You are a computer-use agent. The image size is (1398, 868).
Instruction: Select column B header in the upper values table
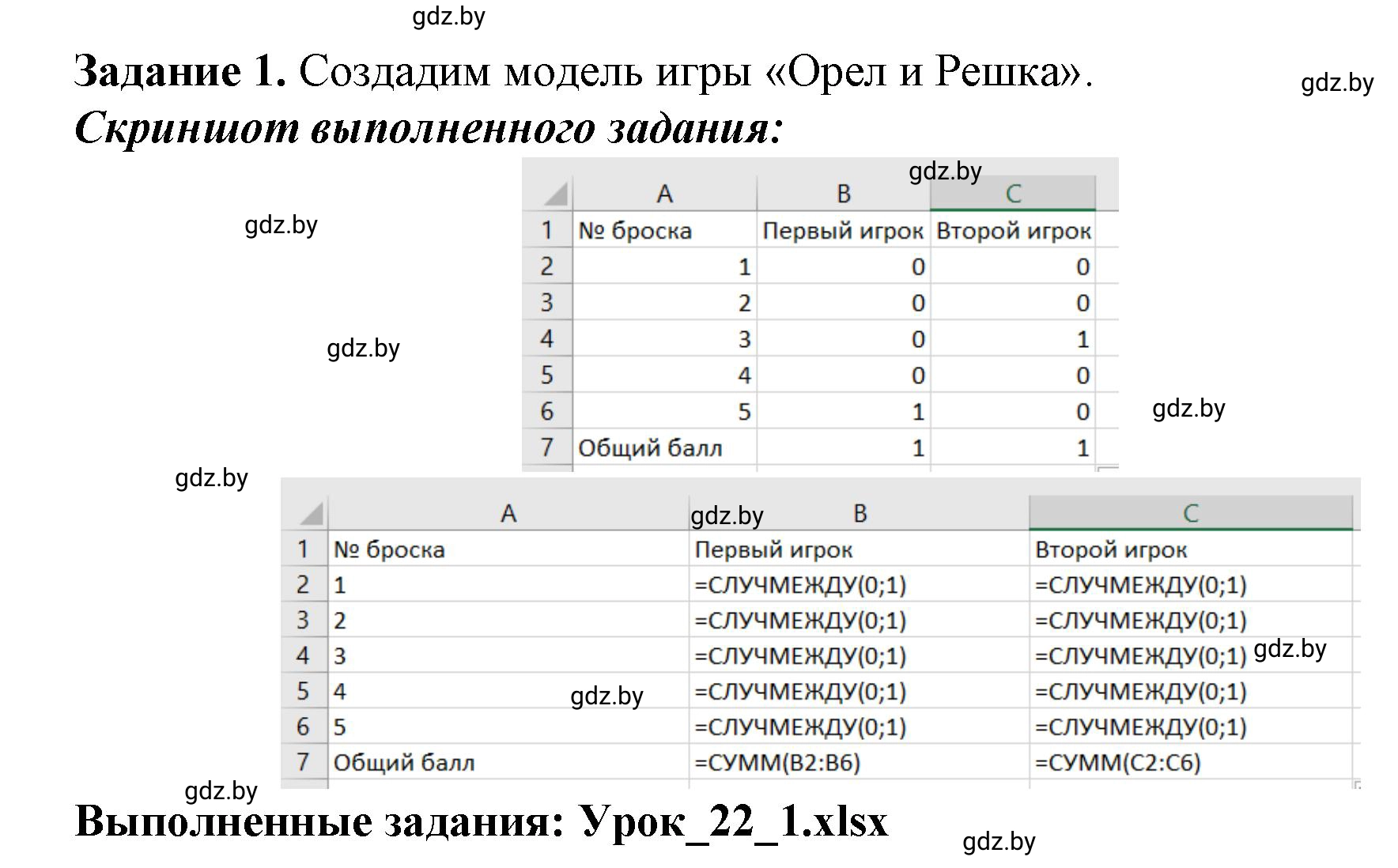tap(843, 193)
